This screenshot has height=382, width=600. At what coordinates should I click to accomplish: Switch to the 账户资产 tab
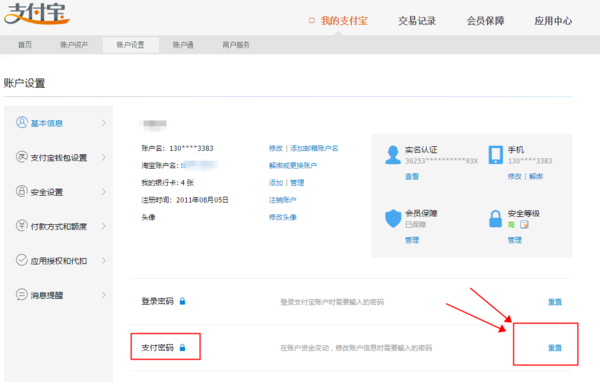pos(74,45)
